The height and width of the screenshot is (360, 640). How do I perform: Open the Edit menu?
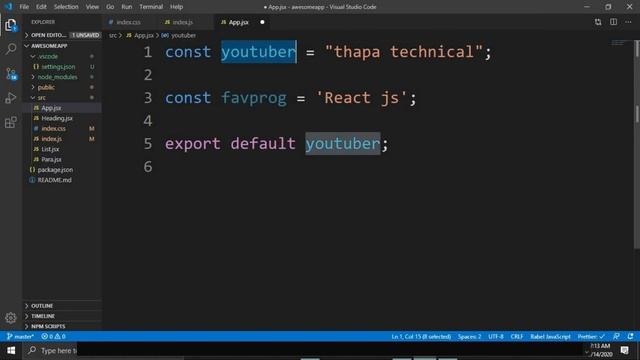(41, 7)
